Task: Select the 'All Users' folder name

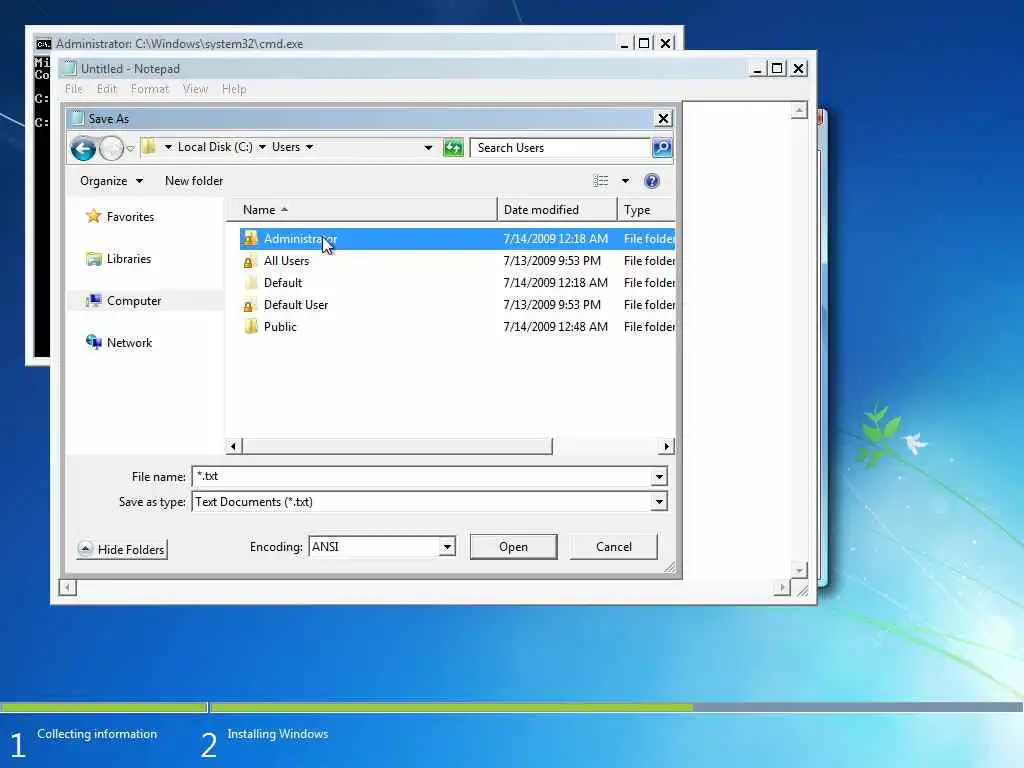Action: click(286, 261)
